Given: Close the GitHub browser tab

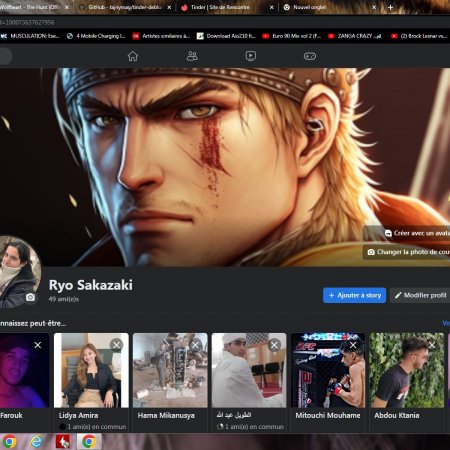Looking at the screenshot, I should click(169, 7).
